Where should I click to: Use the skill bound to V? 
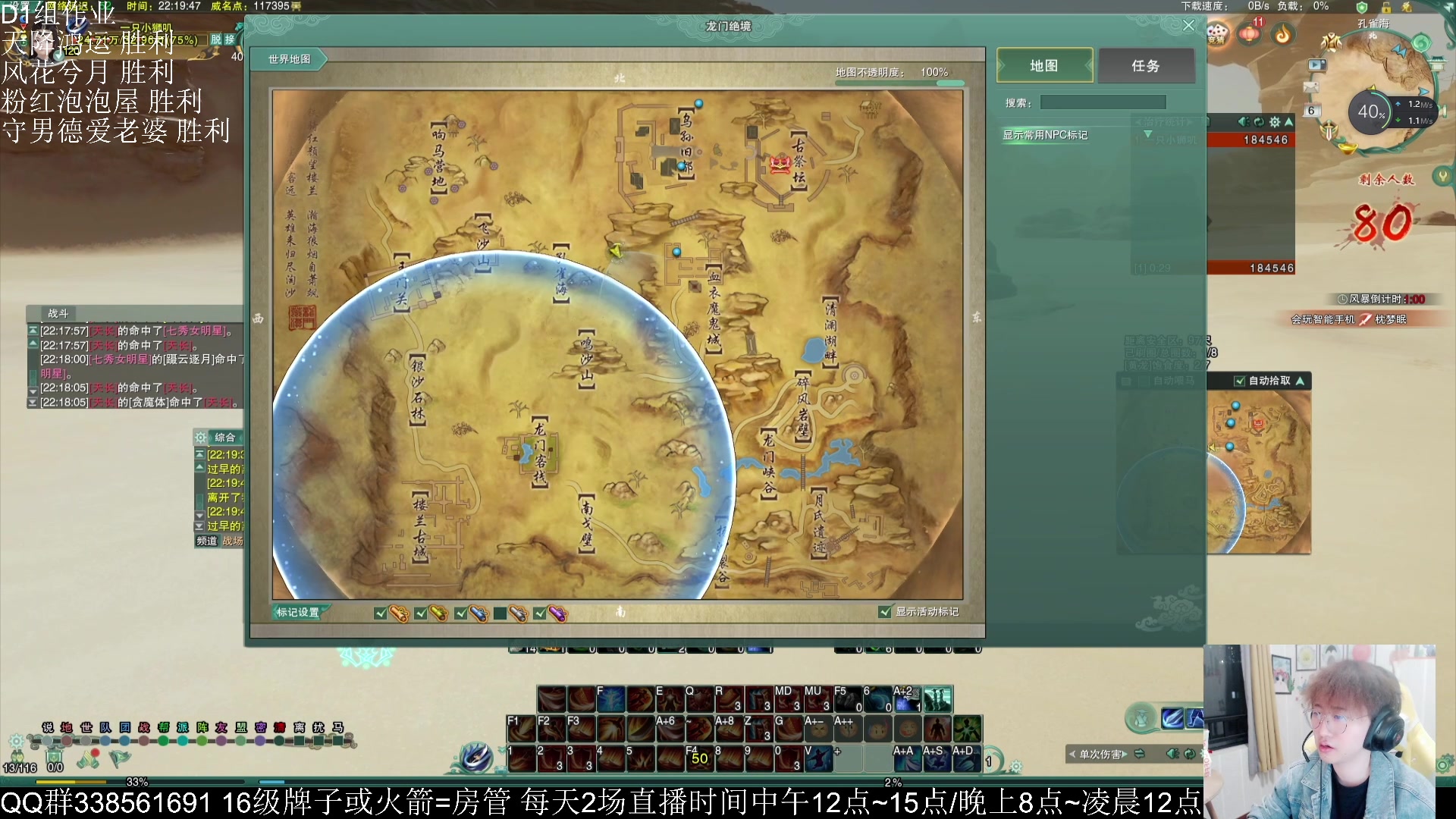pyautogui.click(x=817, y=758)
